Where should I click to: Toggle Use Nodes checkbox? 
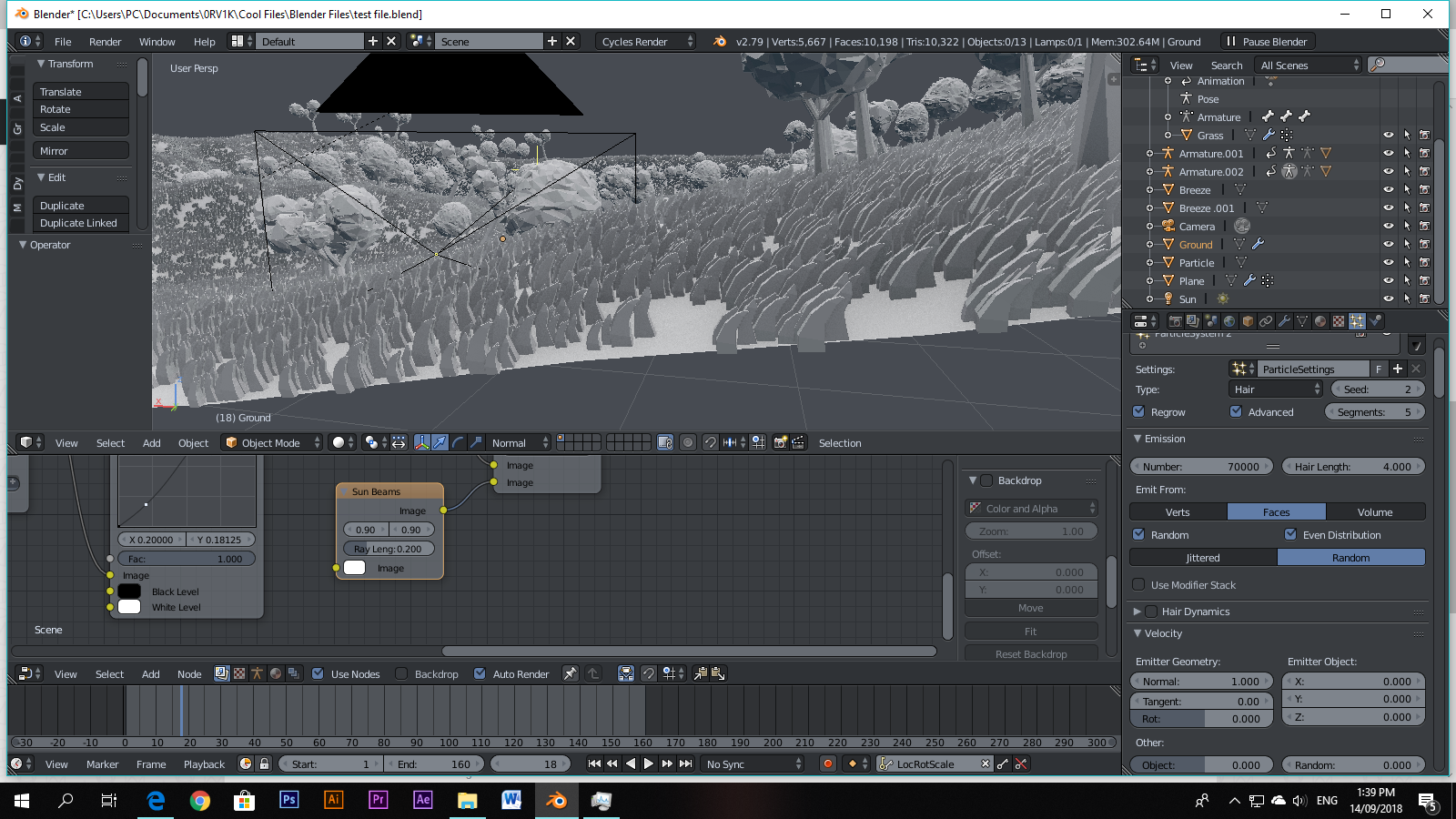point(318,673)
